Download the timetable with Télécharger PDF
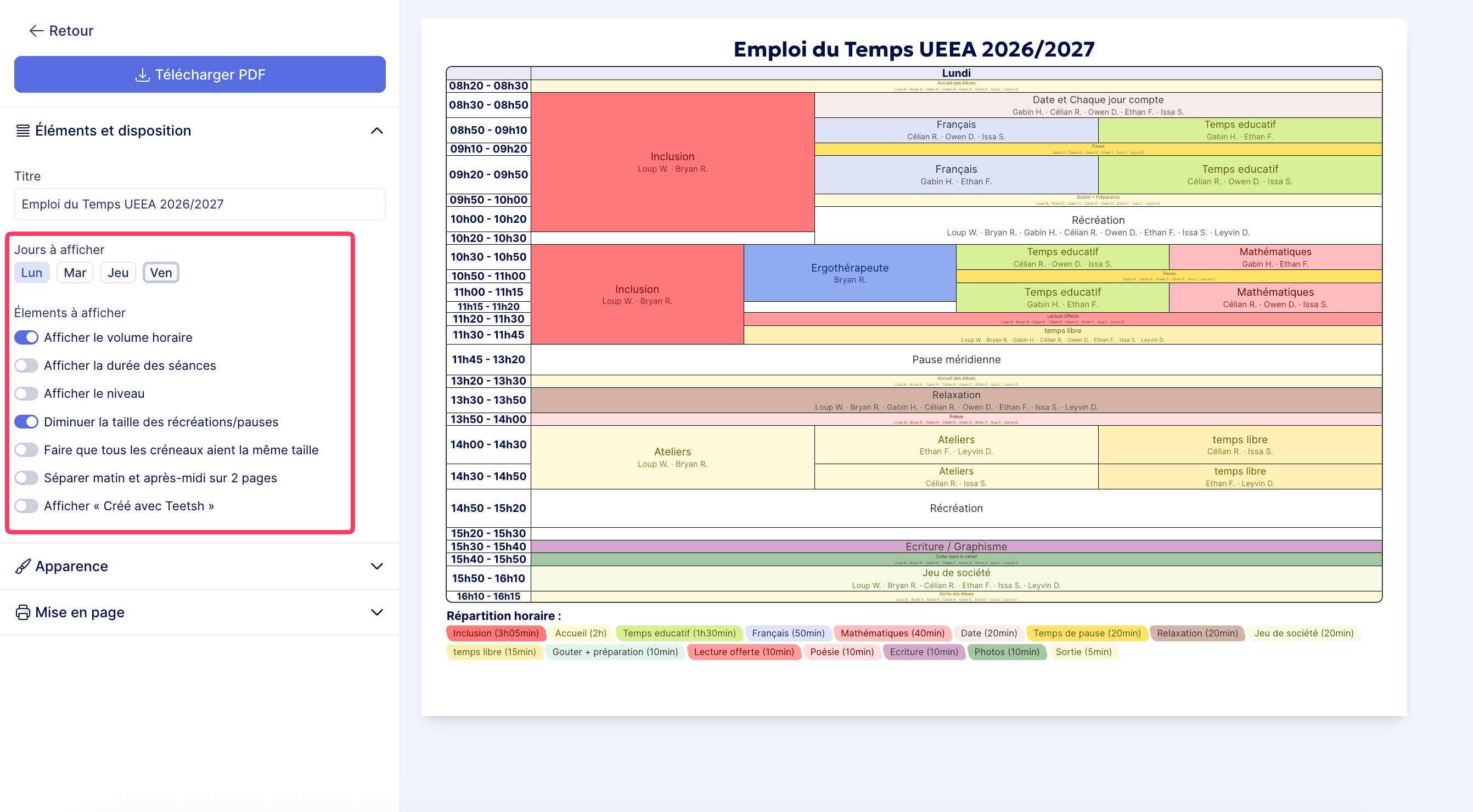Viewport: 1473px width, 812px height. tap(200, 74)
